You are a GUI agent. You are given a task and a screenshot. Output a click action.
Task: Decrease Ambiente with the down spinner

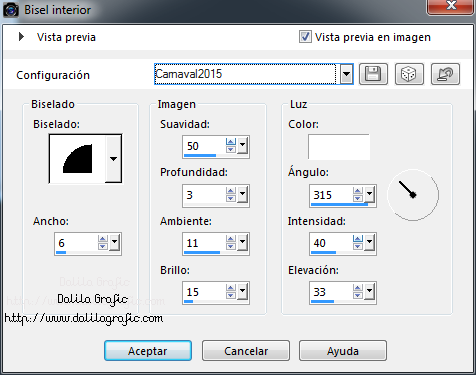[231, 247]
